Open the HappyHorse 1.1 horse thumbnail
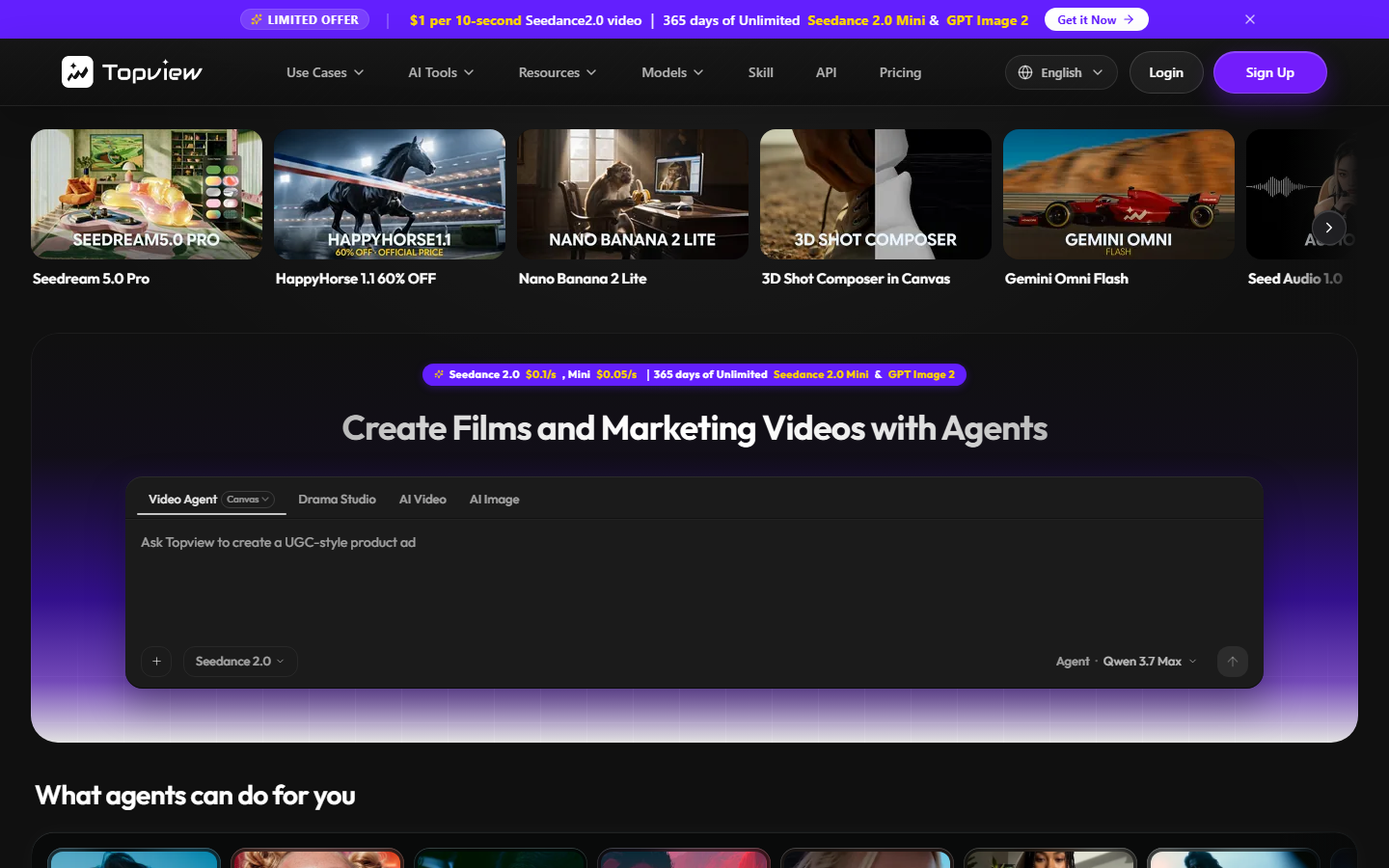 pyautogui.click(x=390, y=194)
